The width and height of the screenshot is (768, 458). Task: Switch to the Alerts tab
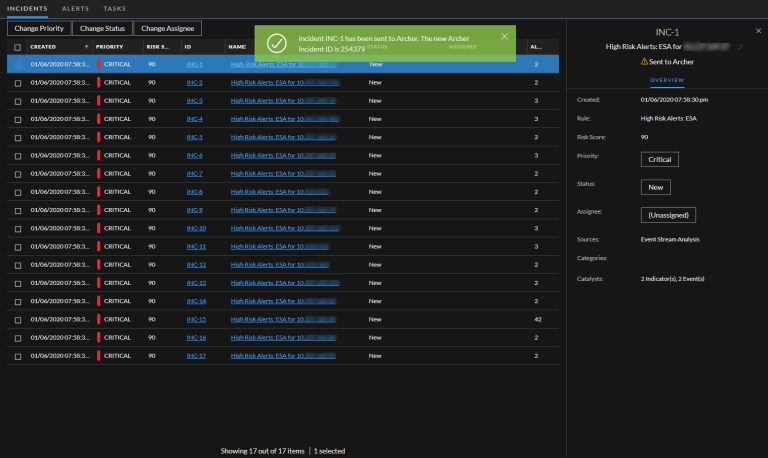click(x=76, y=8)
